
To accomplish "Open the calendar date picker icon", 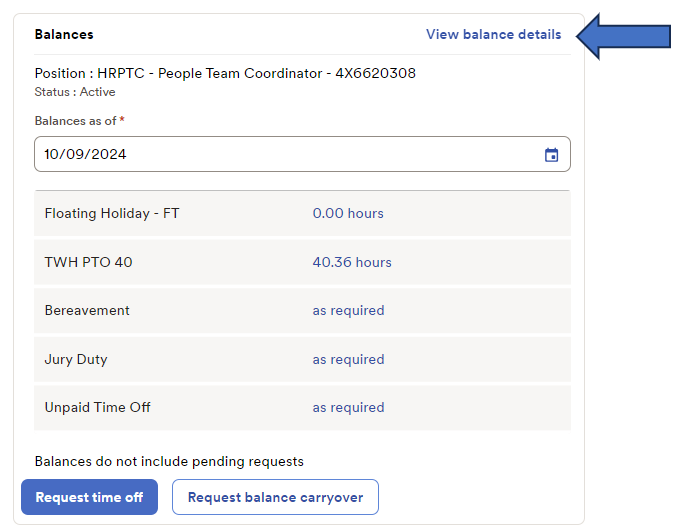I will tap(551, 155).
